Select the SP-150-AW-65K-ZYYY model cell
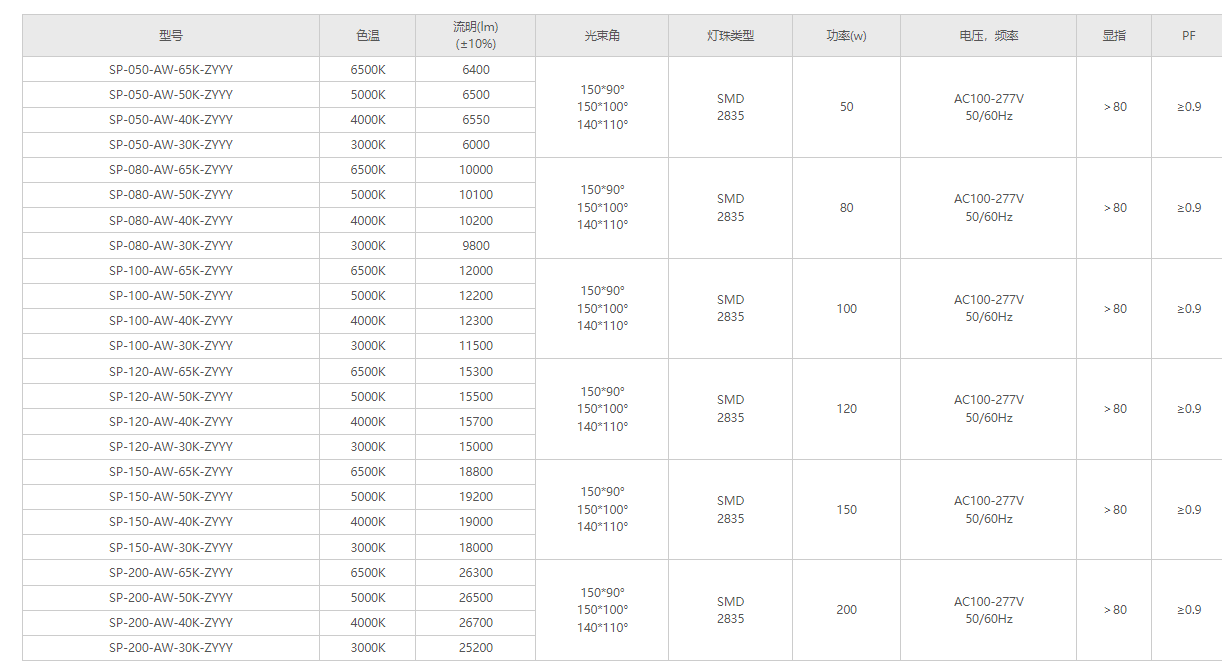 tap(171, 472)
